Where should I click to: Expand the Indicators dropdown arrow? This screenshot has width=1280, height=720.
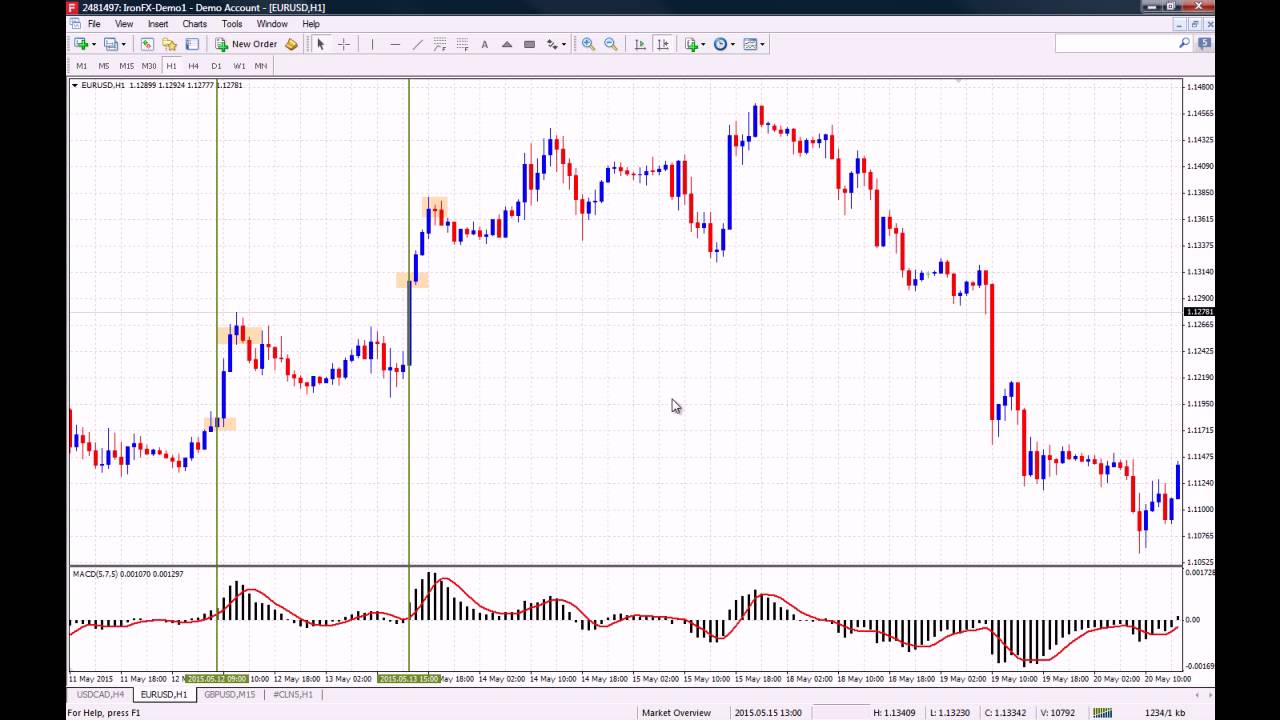coord(703,44)
